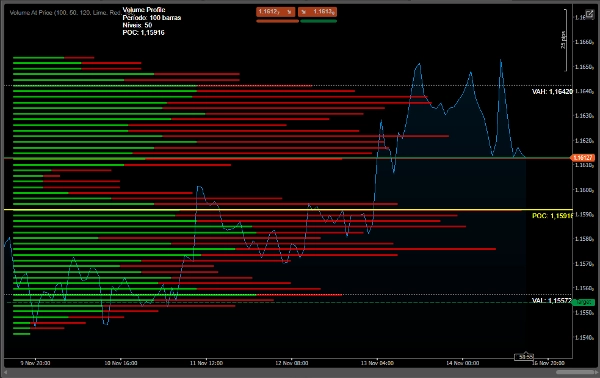This screenshot has width=600, height=378.
Task: Click the green buy sentiment bar
Action: [319, 21]
